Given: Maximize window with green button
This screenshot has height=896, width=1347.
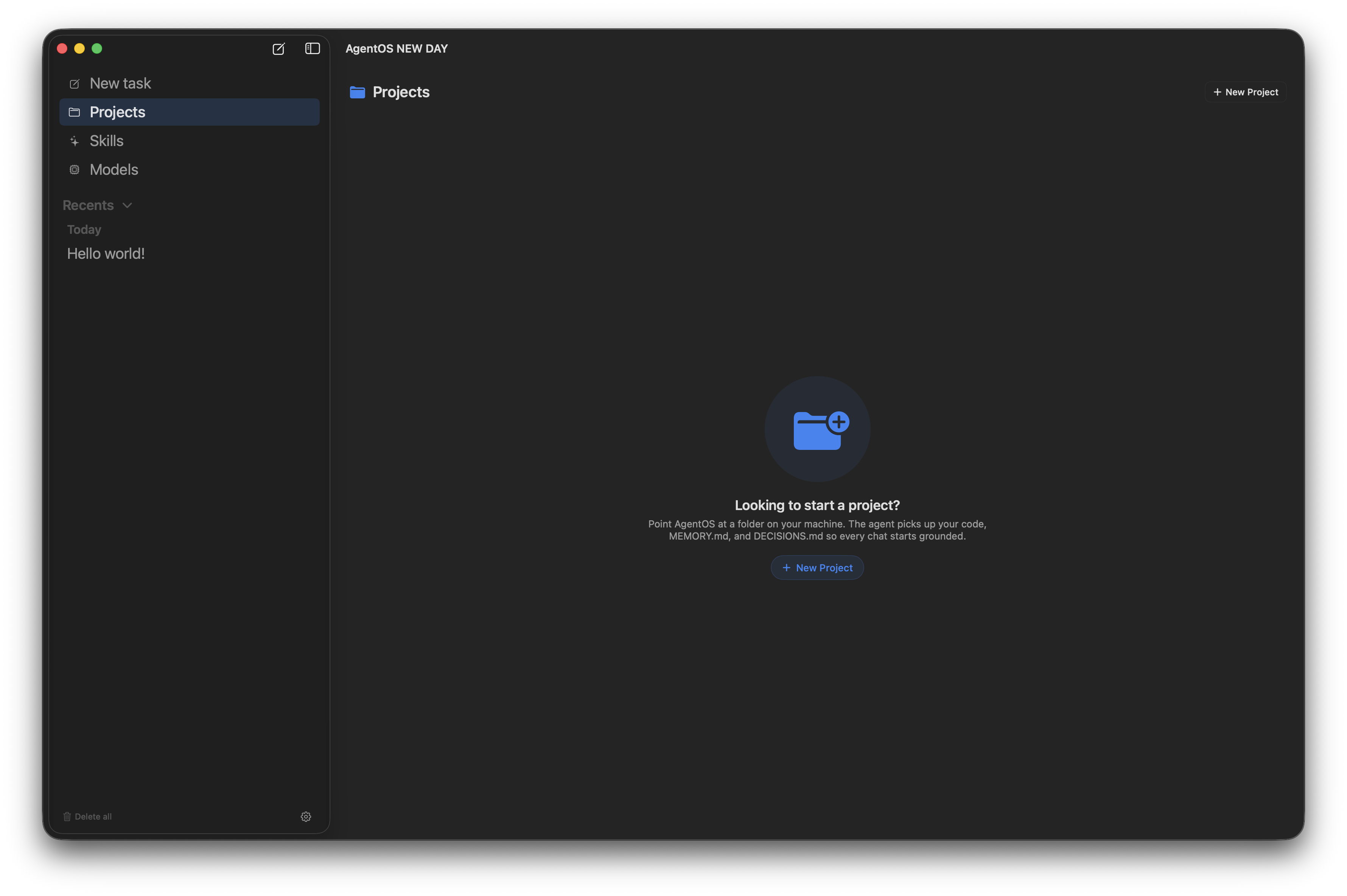Looking at the screenshot, I should point(97,48).
